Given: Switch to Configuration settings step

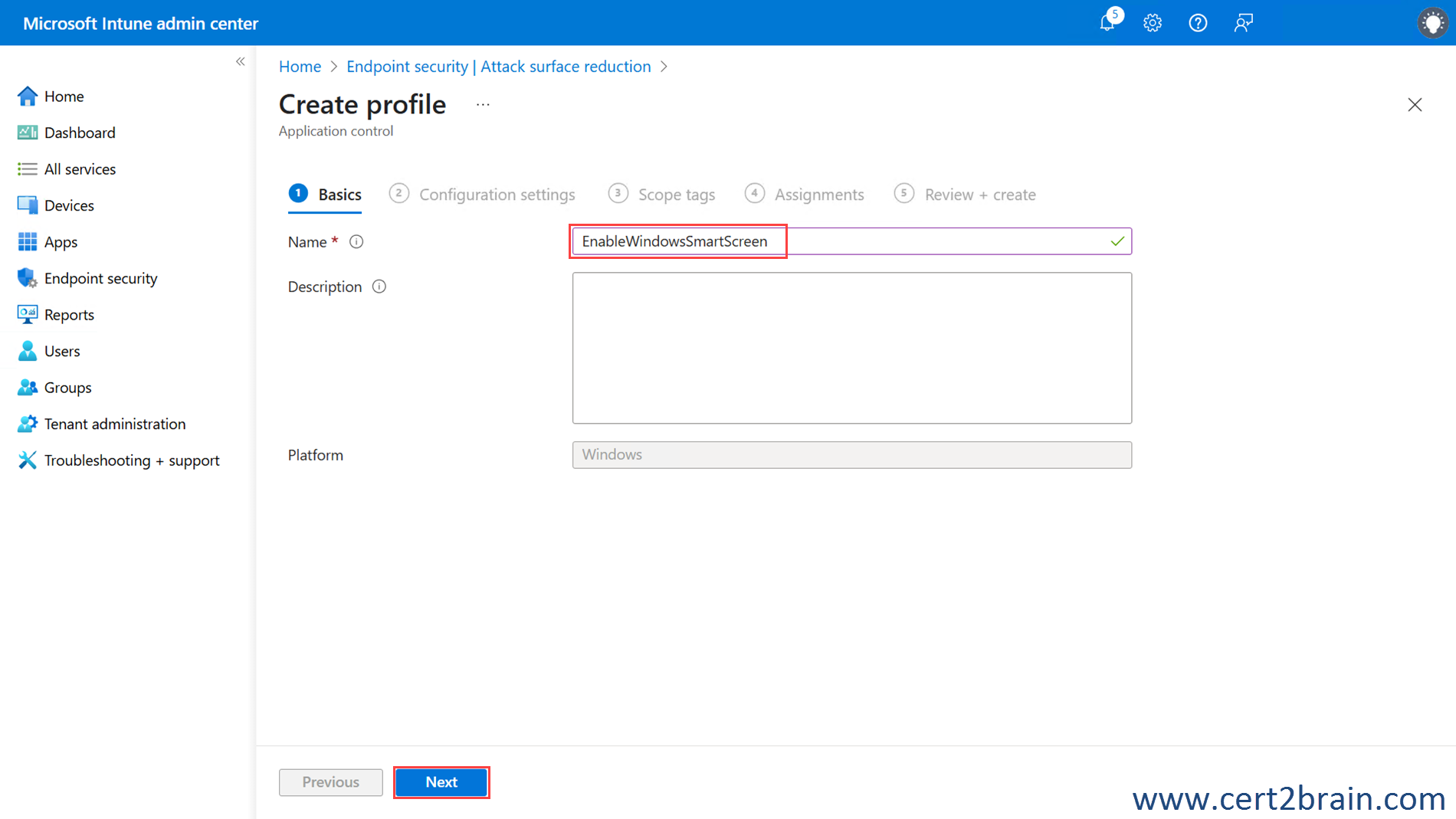Looking at the screenshot, I should click(482, 195).
